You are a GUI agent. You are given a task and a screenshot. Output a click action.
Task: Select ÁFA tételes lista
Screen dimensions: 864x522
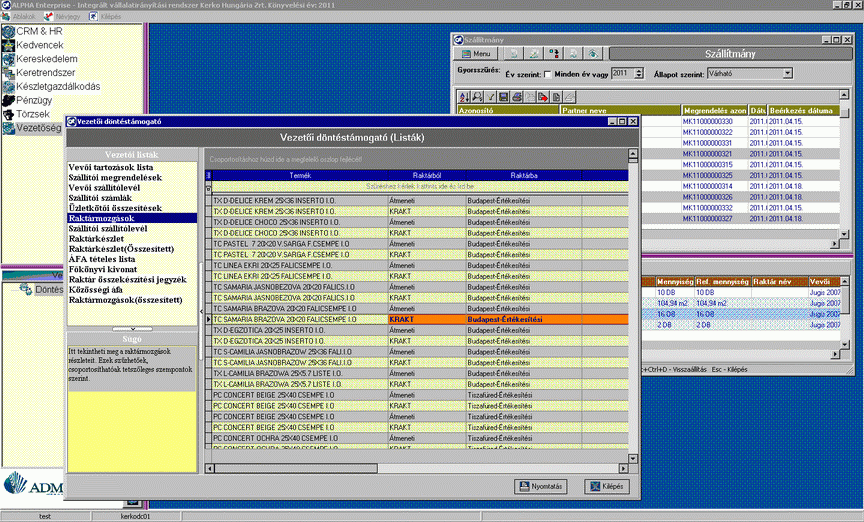102,259
